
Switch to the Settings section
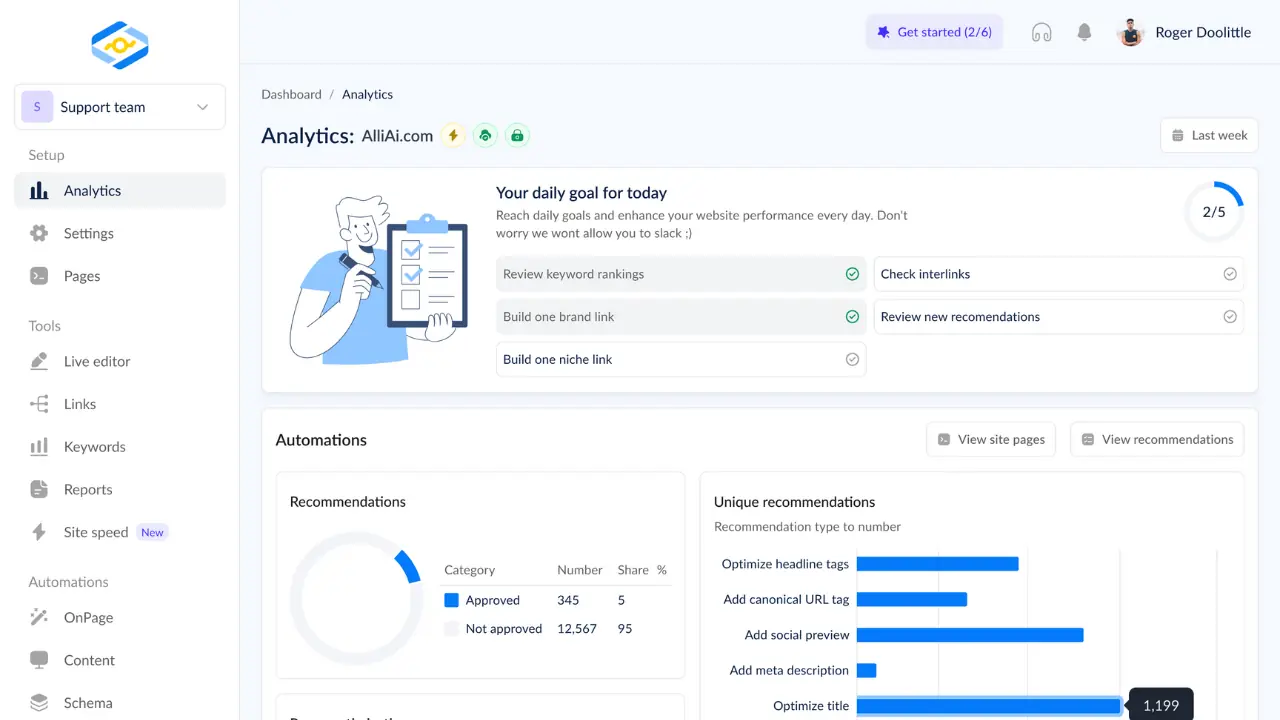[x=88, y=233]
